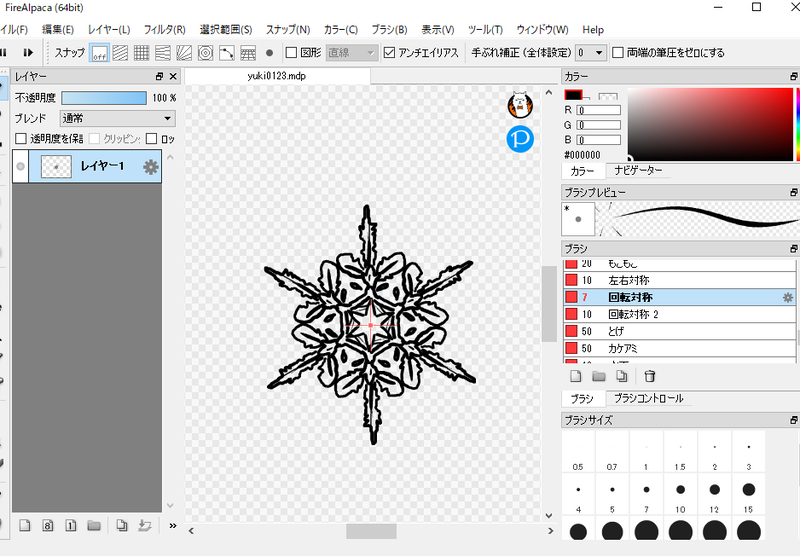Image resolution: width=800 pixels, height=556 pixels.
Task: Float the レイヤー panel
Action: 160,76
